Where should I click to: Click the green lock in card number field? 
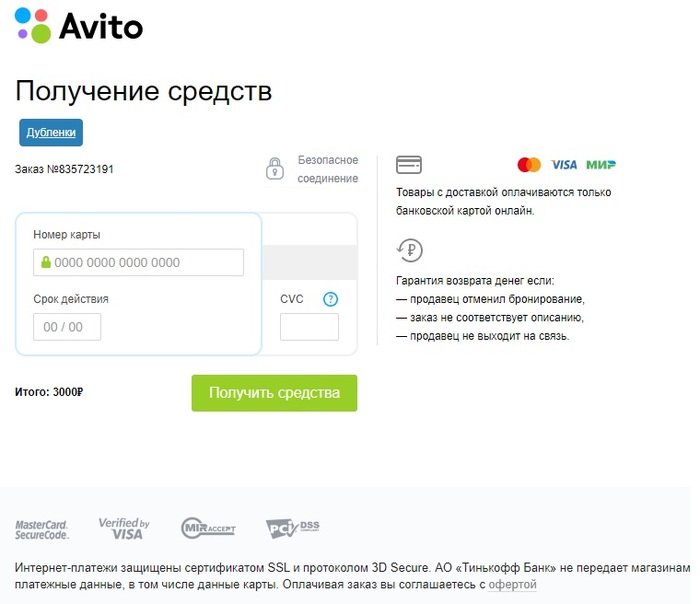click(x=44, y=263)
